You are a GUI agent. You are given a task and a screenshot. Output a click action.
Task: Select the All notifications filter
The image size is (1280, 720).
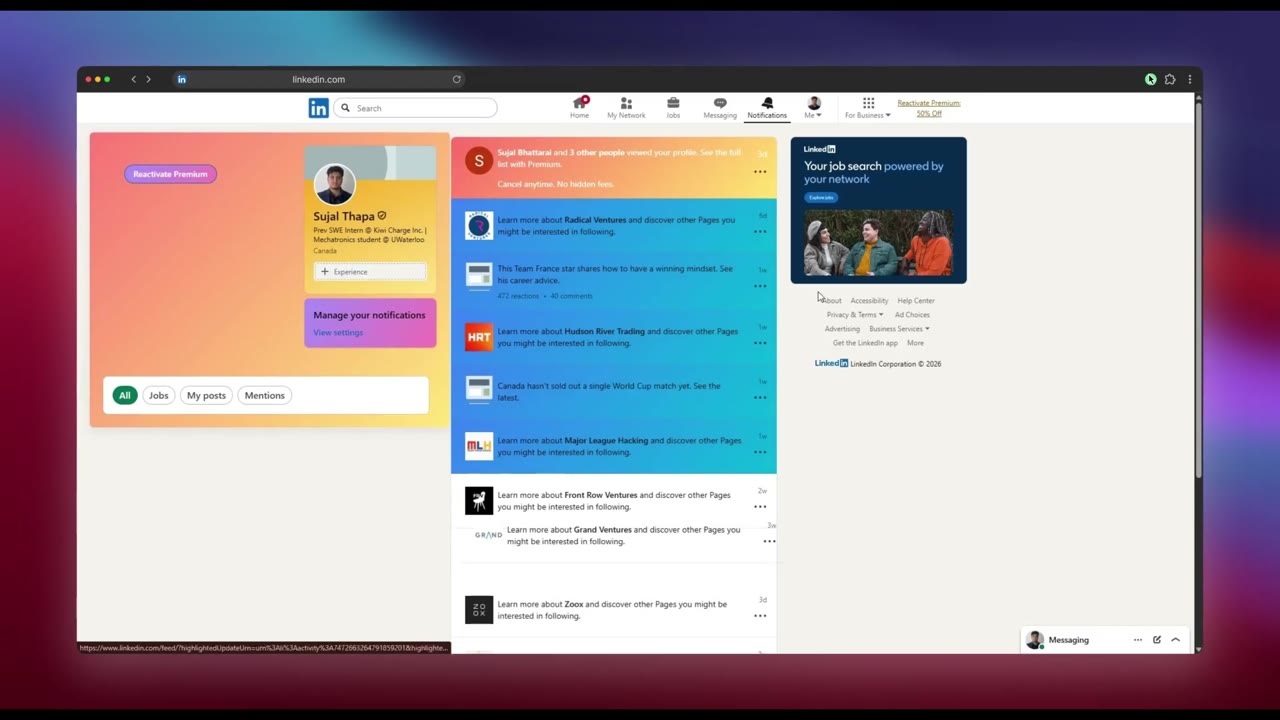click(124, 395)
